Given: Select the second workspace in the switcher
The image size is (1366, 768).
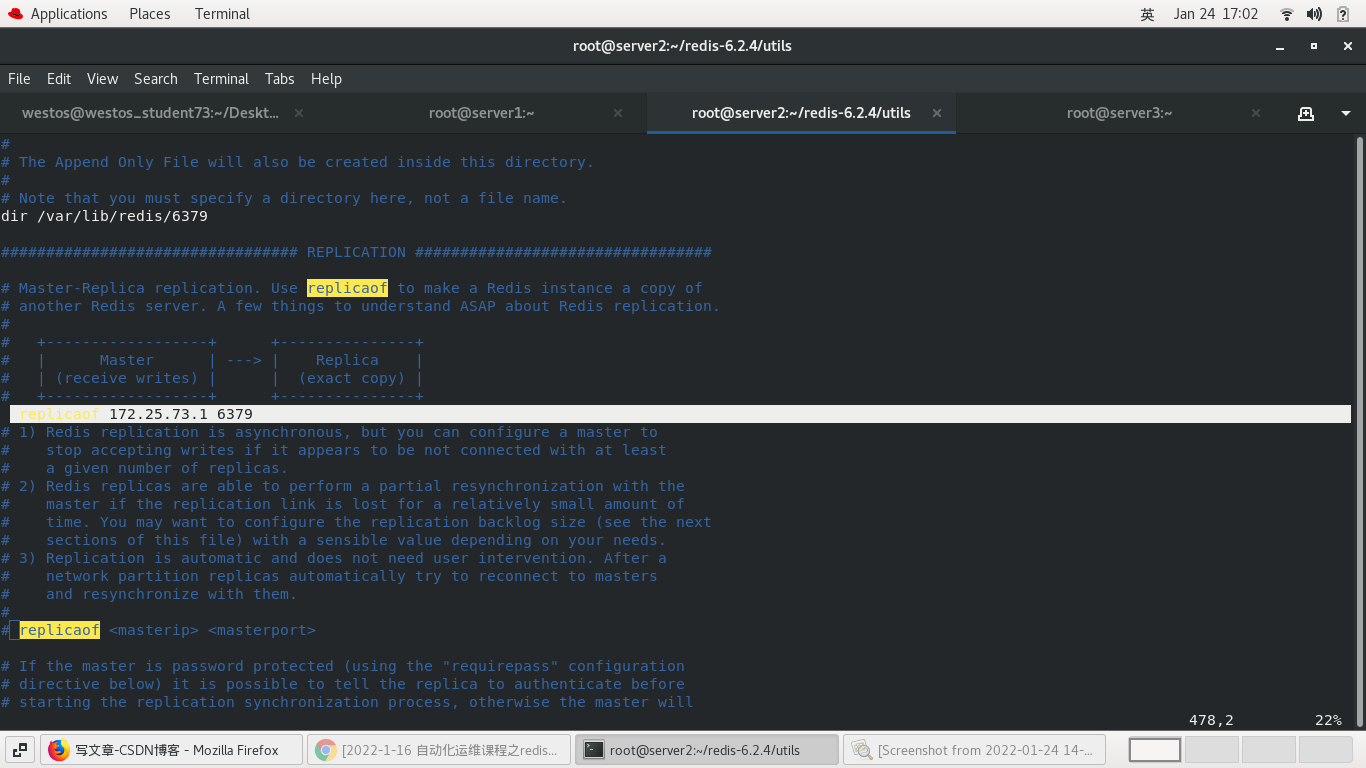Looking at the screenshot, I should point(1212,750).
